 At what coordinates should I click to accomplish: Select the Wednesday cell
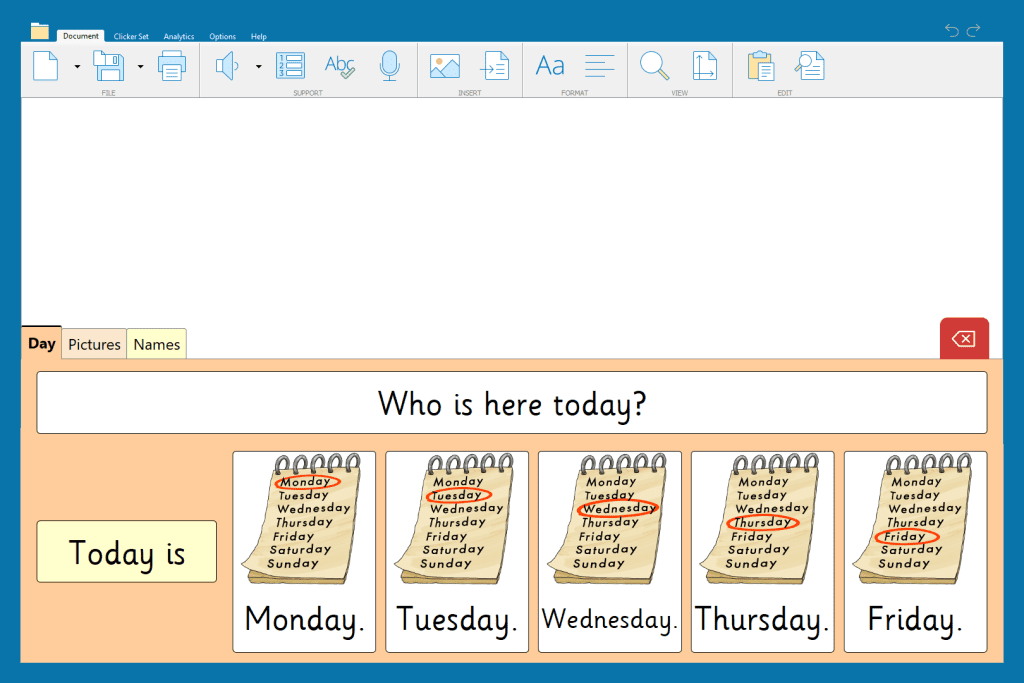coord(610,552)
